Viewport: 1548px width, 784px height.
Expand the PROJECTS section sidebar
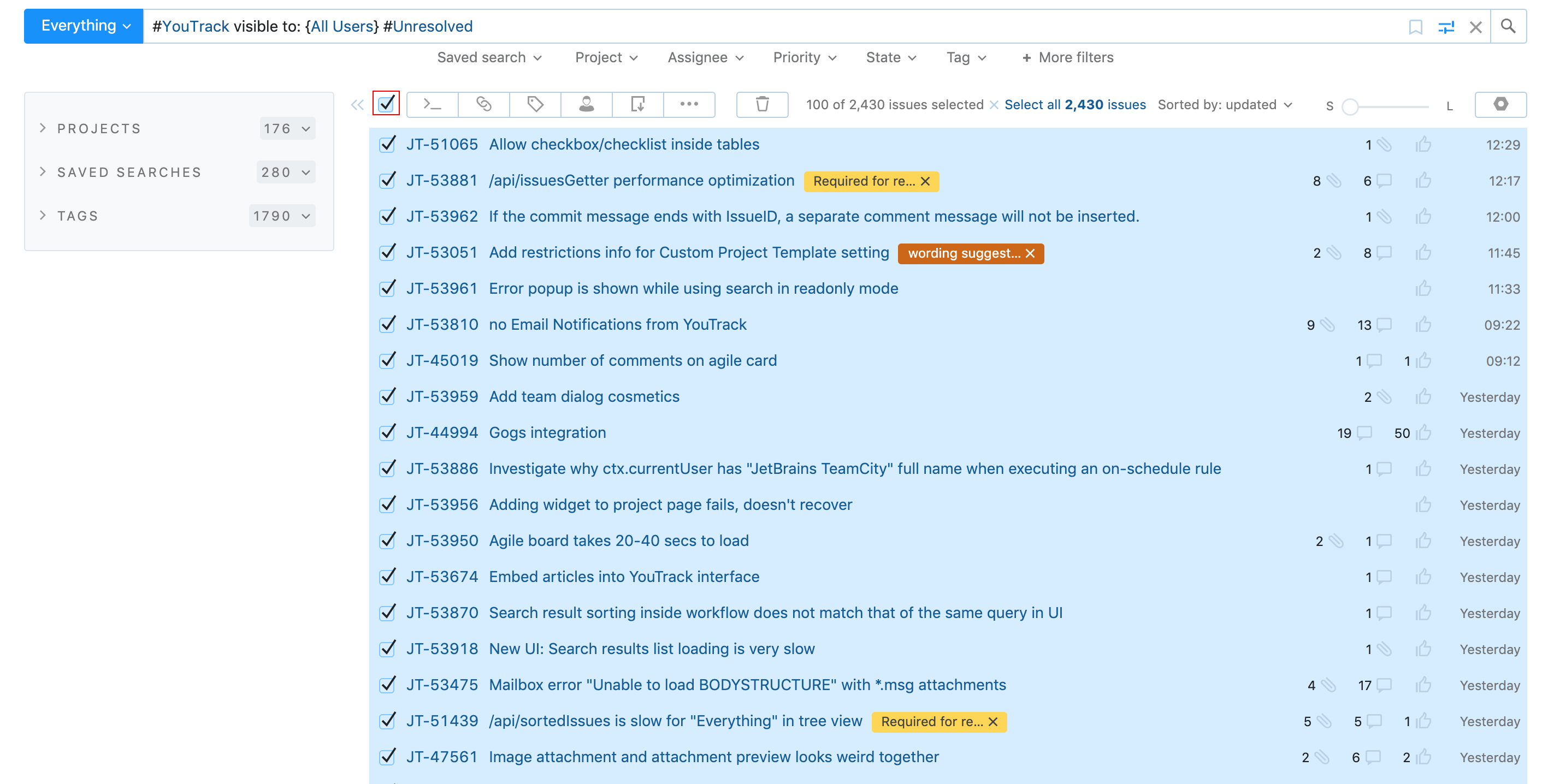click(x=44, y=127)
